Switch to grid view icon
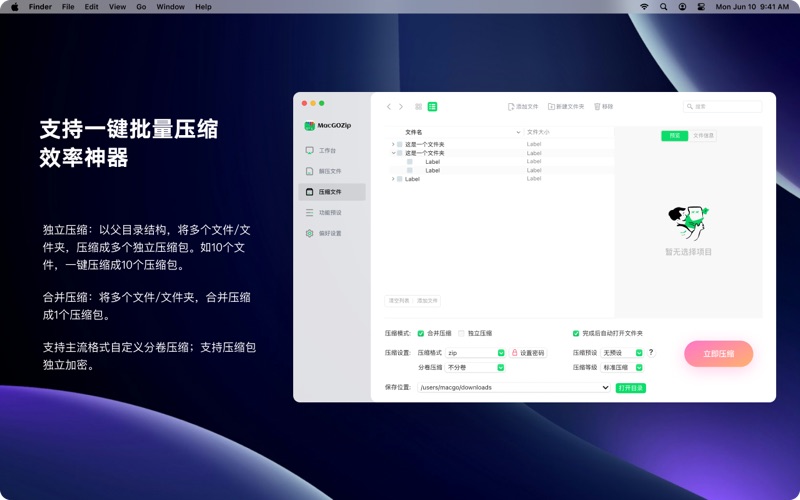The width and height of the screenshot is (800, 500). [418, 107]
